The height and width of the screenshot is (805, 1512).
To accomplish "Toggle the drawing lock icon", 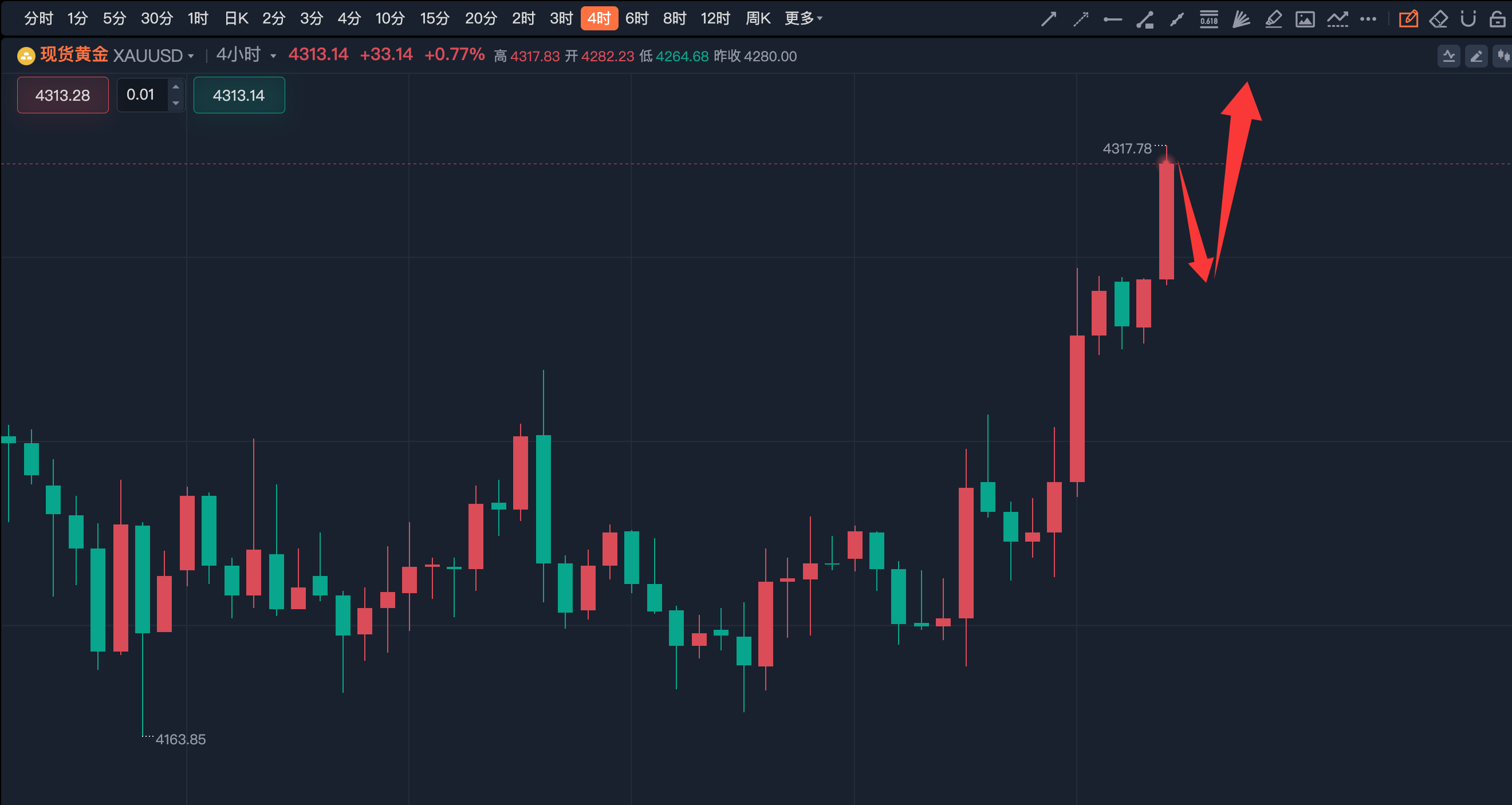I will tap(1497, 19).
